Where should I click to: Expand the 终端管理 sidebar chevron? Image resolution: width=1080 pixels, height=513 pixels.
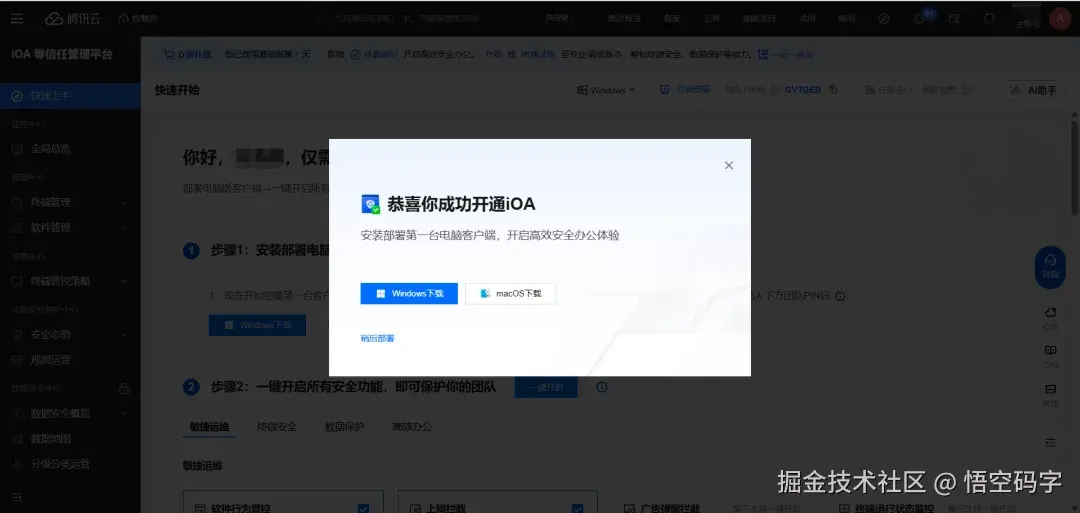pos(124,202)
